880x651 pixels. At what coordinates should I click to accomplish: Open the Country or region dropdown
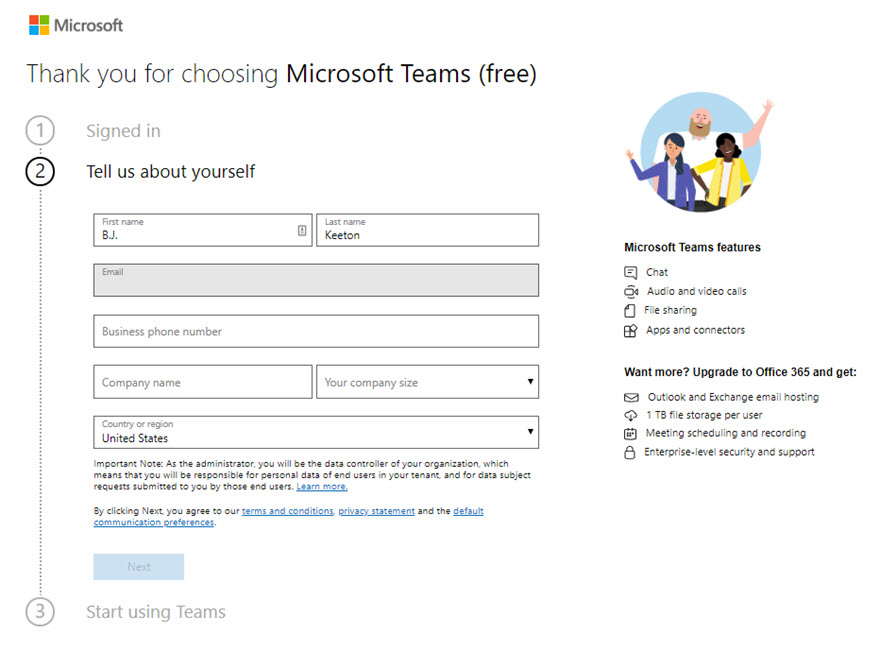click(315, 432)
